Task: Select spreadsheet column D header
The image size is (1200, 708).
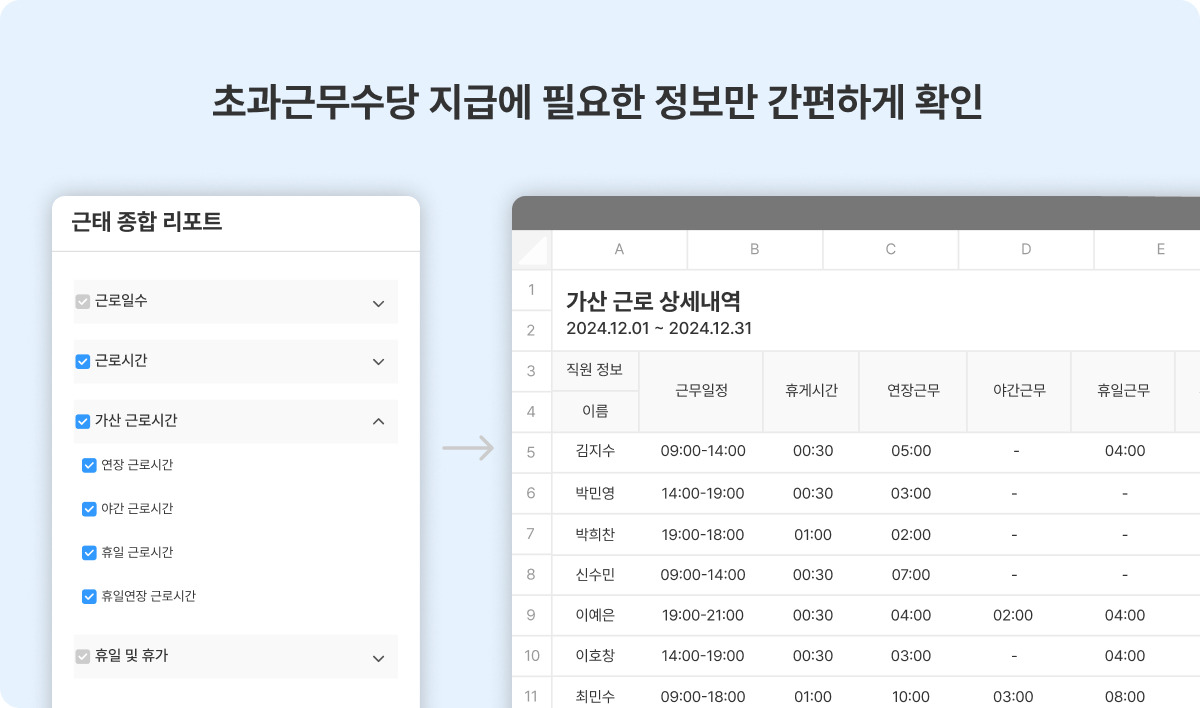Action: tap(1026, 249)
